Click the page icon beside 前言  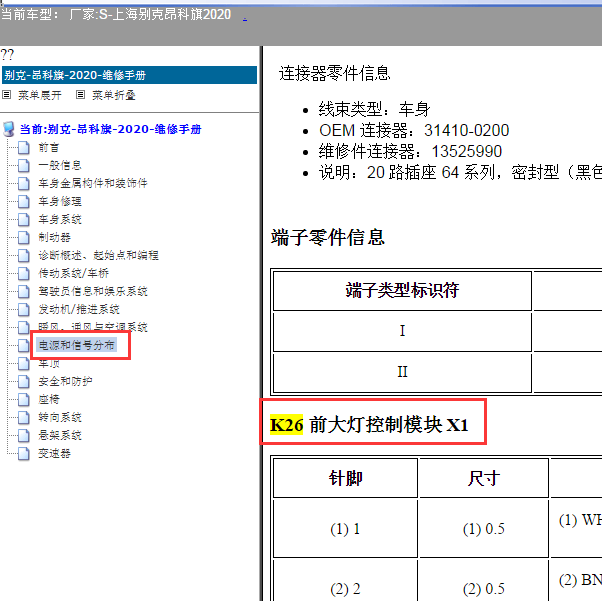pos(24,147)
